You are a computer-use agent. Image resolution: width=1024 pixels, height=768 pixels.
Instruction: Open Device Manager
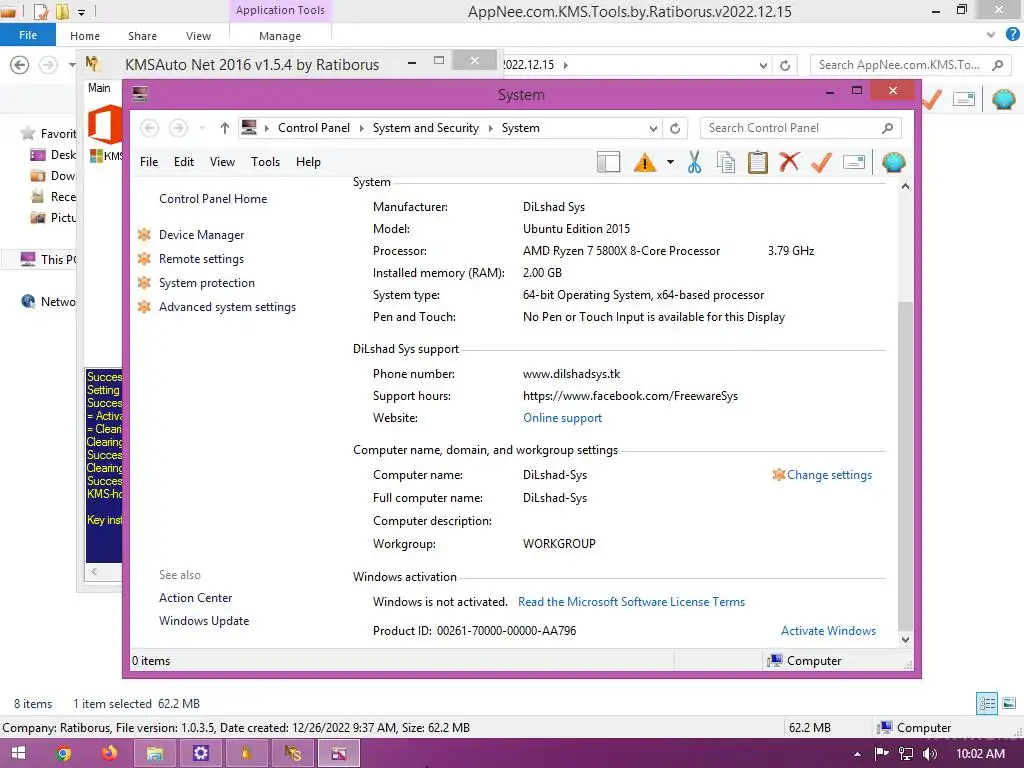(201, 234)
